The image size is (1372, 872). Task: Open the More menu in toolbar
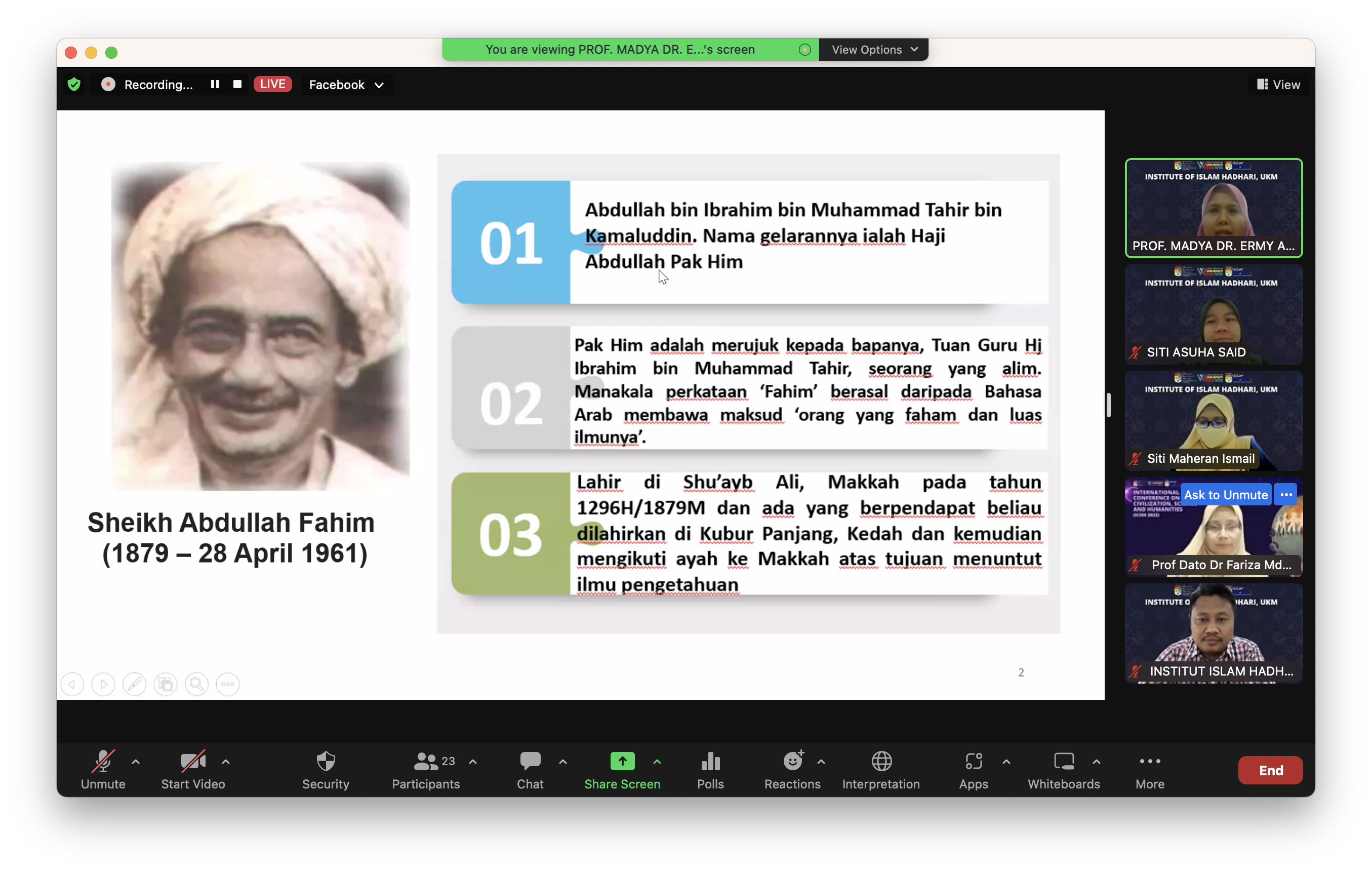1149,769
